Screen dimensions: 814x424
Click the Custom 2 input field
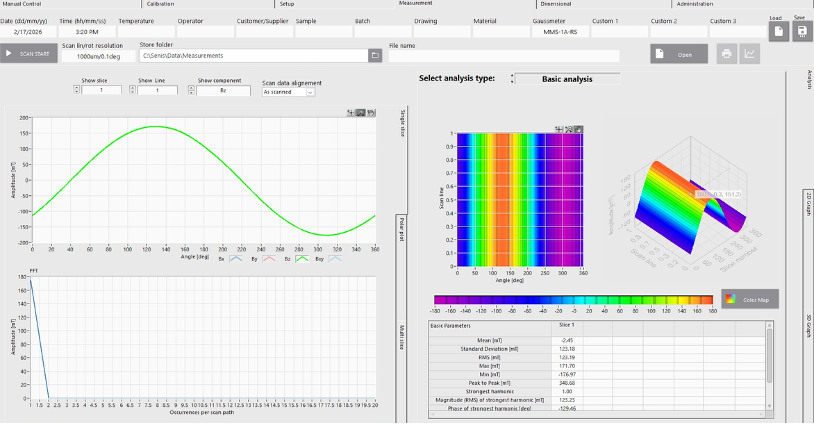pos(679,32)
